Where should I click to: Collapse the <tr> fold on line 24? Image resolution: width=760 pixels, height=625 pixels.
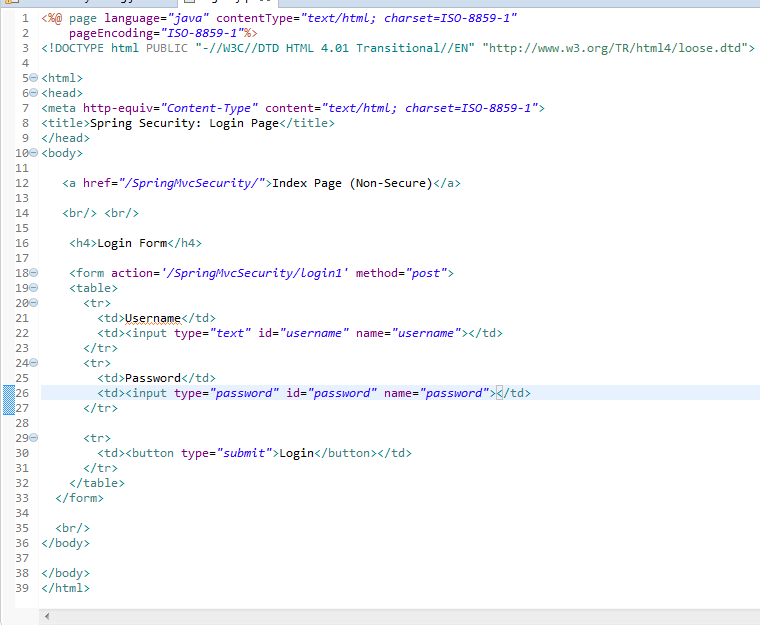33,363
